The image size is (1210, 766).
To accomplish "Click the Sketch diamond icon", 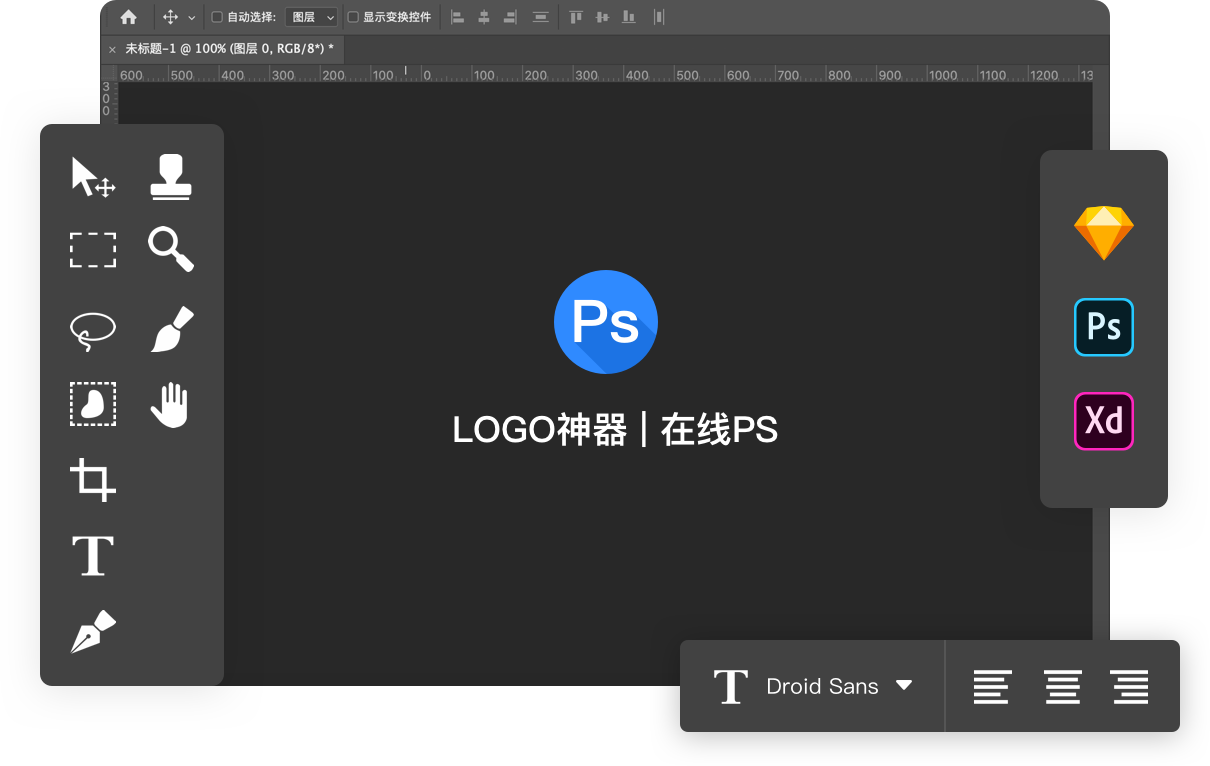I will pyautogui.click(x=1104, y=233).
